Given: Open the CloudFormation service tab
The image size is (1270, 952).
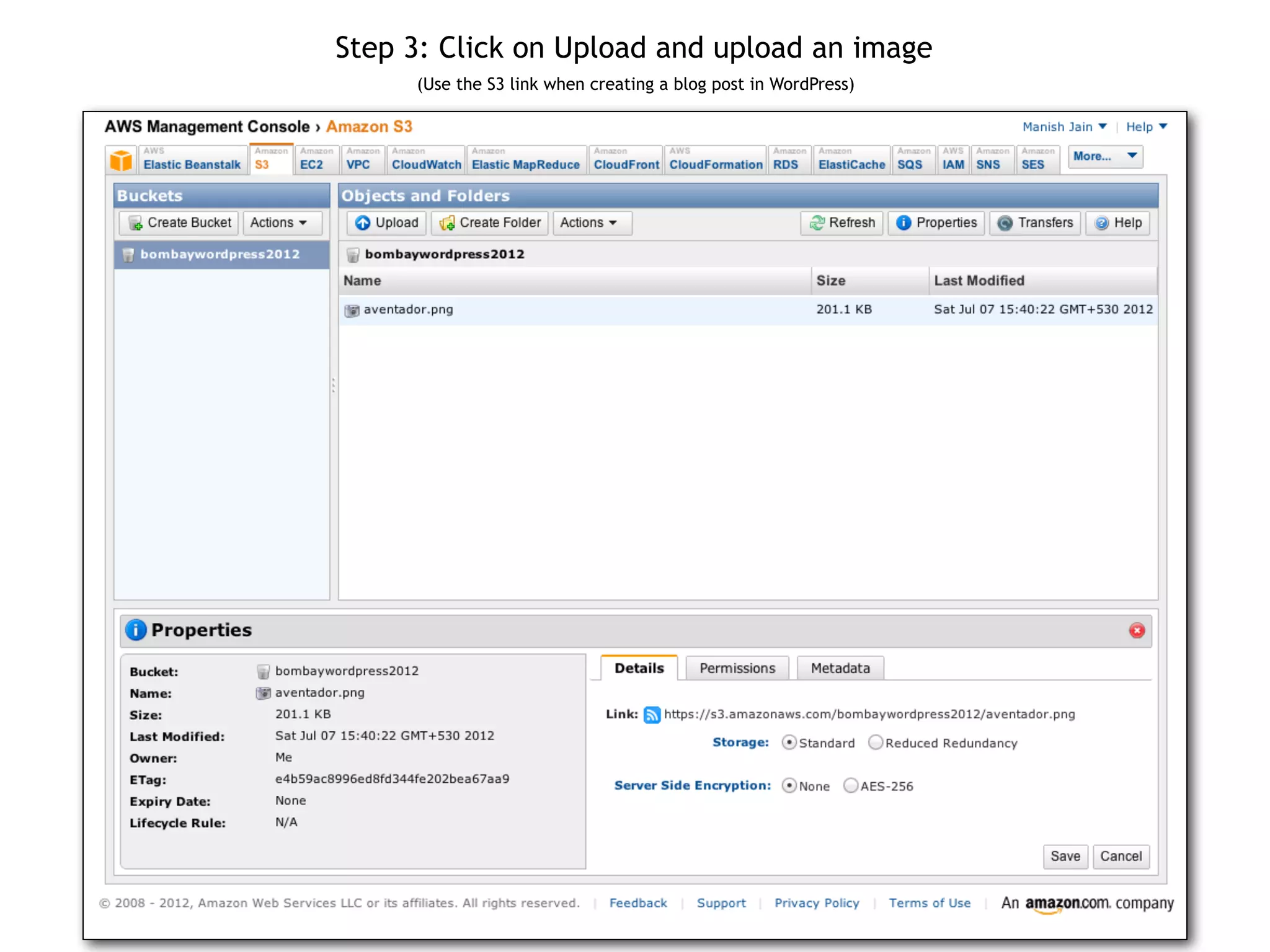Looking at the screenshot, I should click(716, 159).
